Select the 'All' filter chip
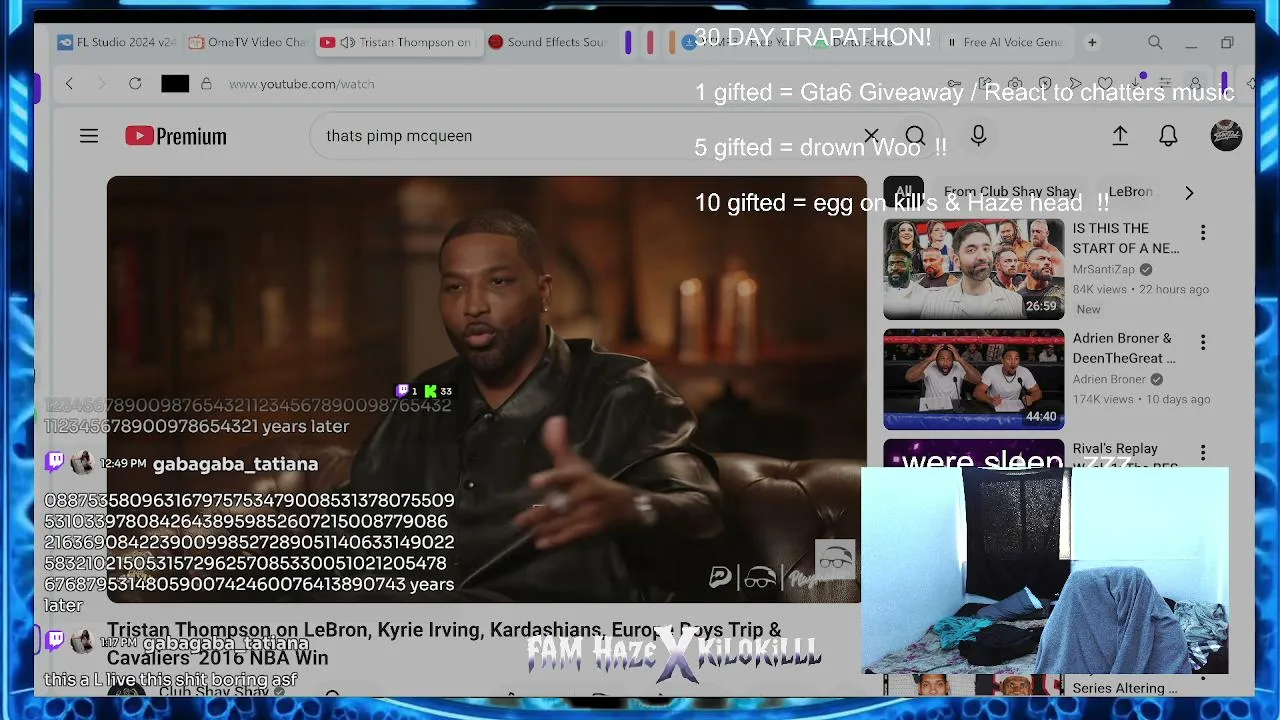The height and width of the screenshot is (720, 1280). 904,192
